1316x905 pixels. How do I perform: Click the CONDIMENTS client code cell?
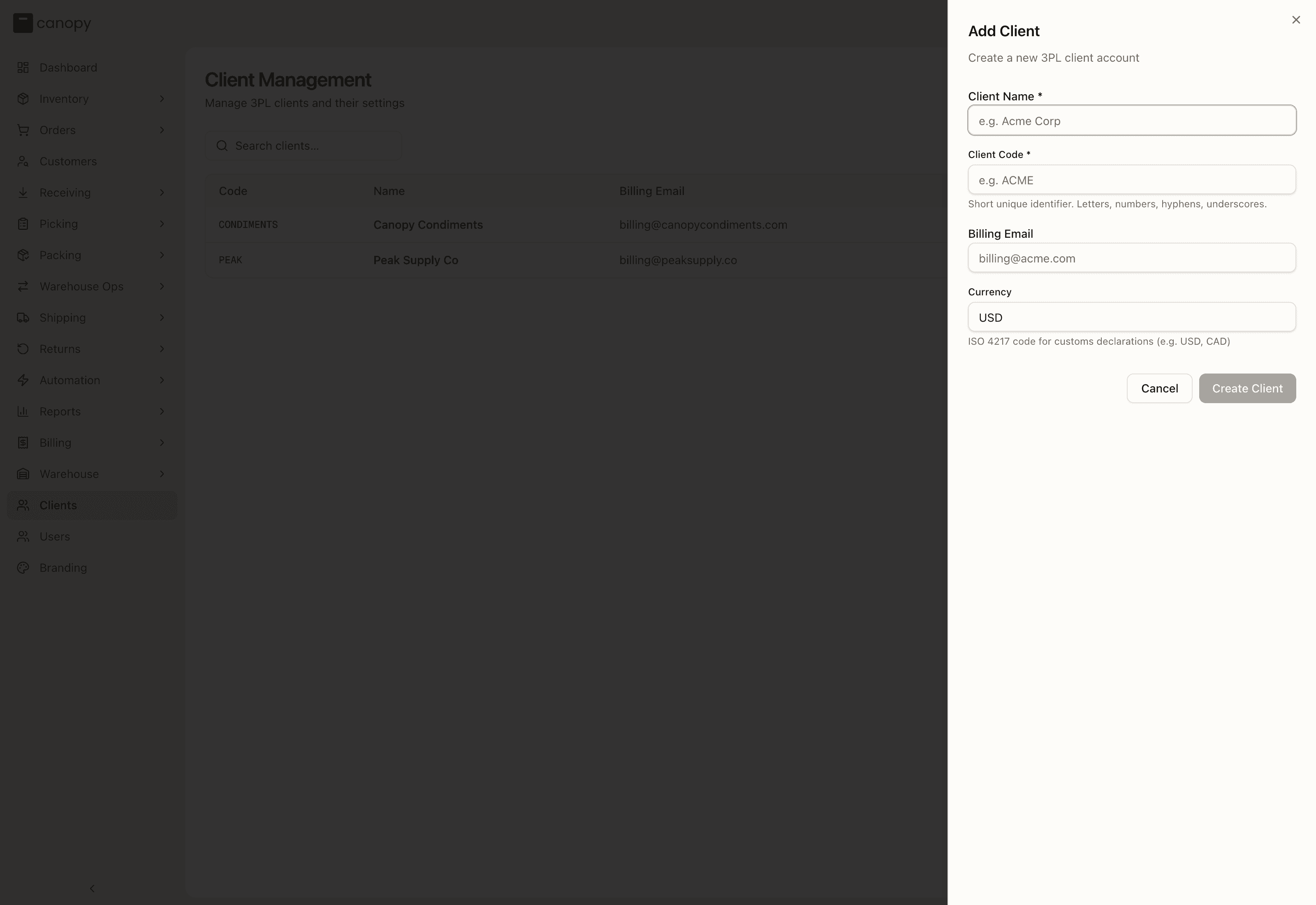tap(248, 225)
